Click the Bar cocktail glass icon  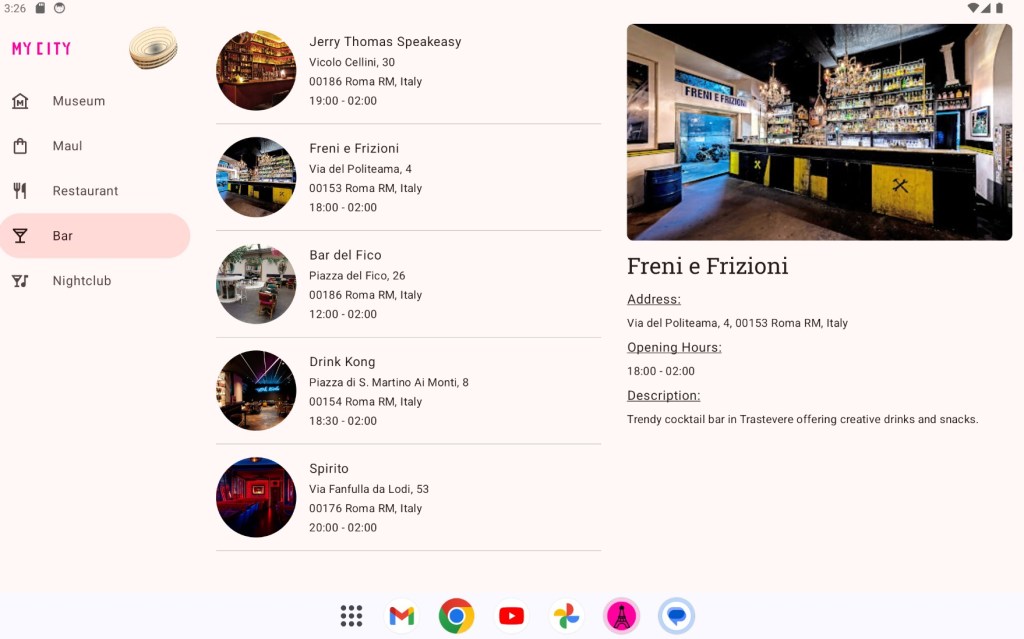pos(20,236)
